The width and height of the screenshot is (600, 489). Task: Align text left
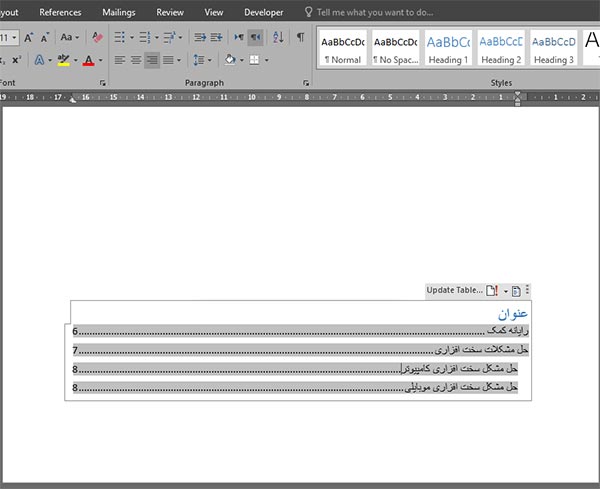click(120, 60)
